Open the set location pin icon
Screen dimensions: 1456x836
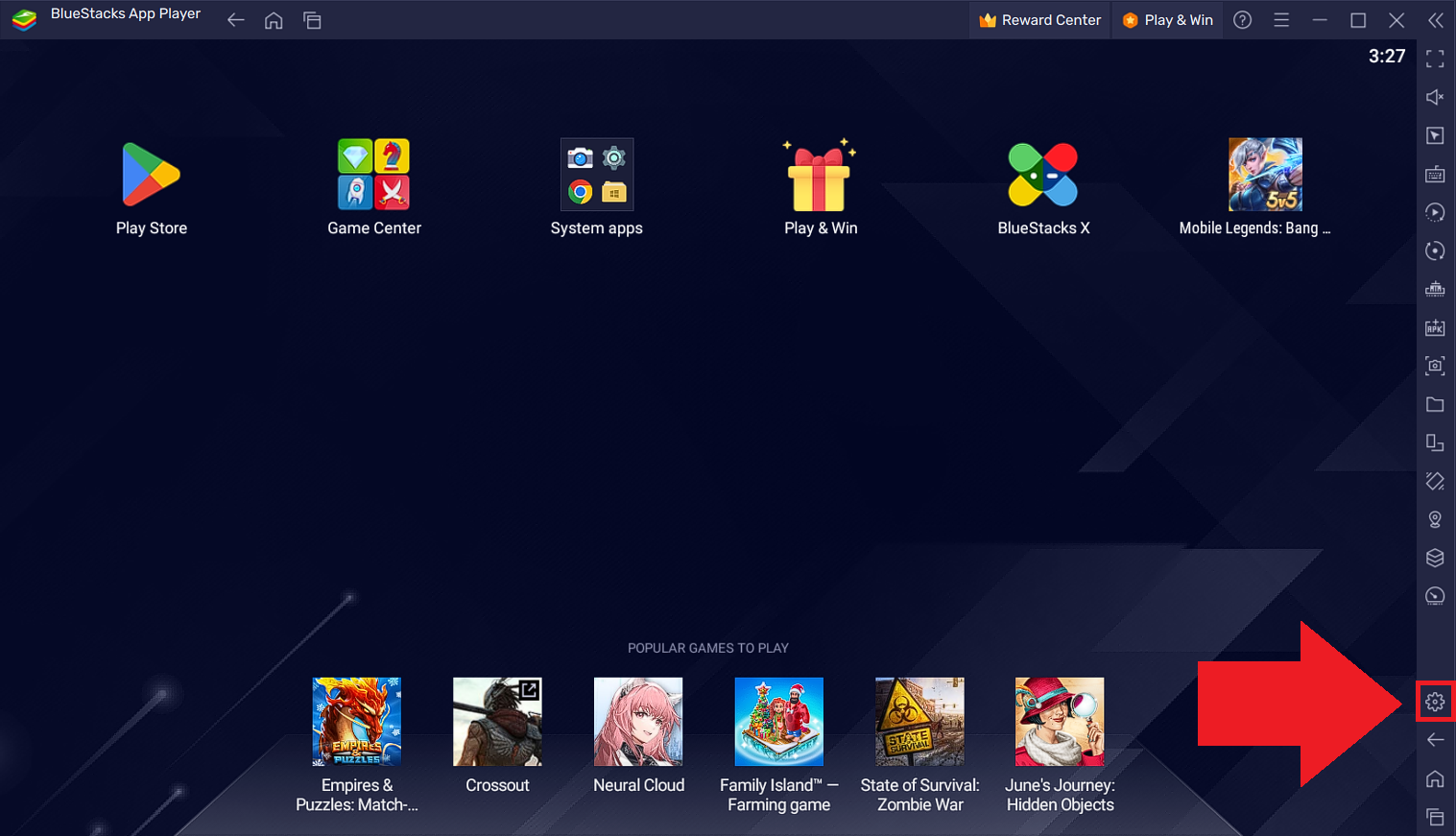pos(1435,519)
